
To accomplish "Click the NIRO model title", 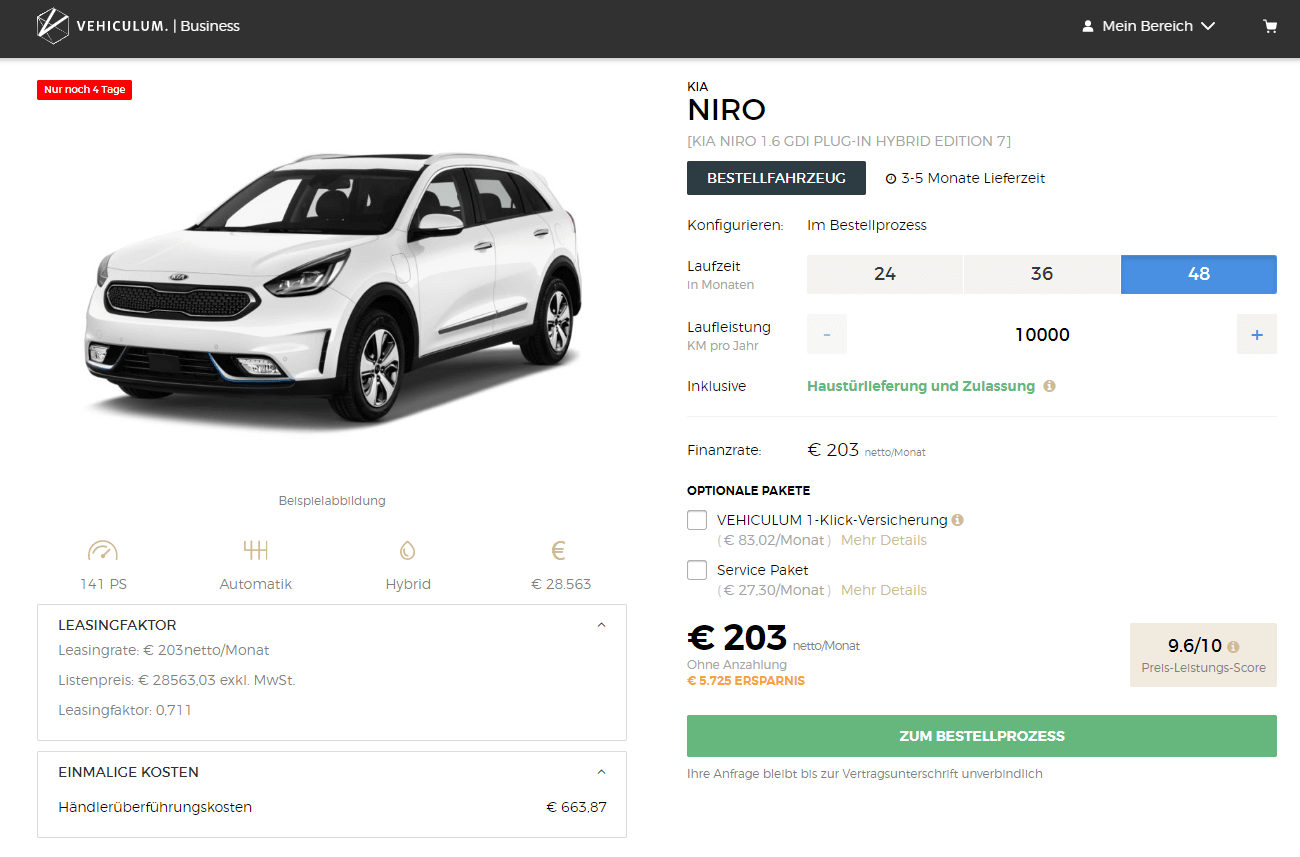I will [727, 110].
